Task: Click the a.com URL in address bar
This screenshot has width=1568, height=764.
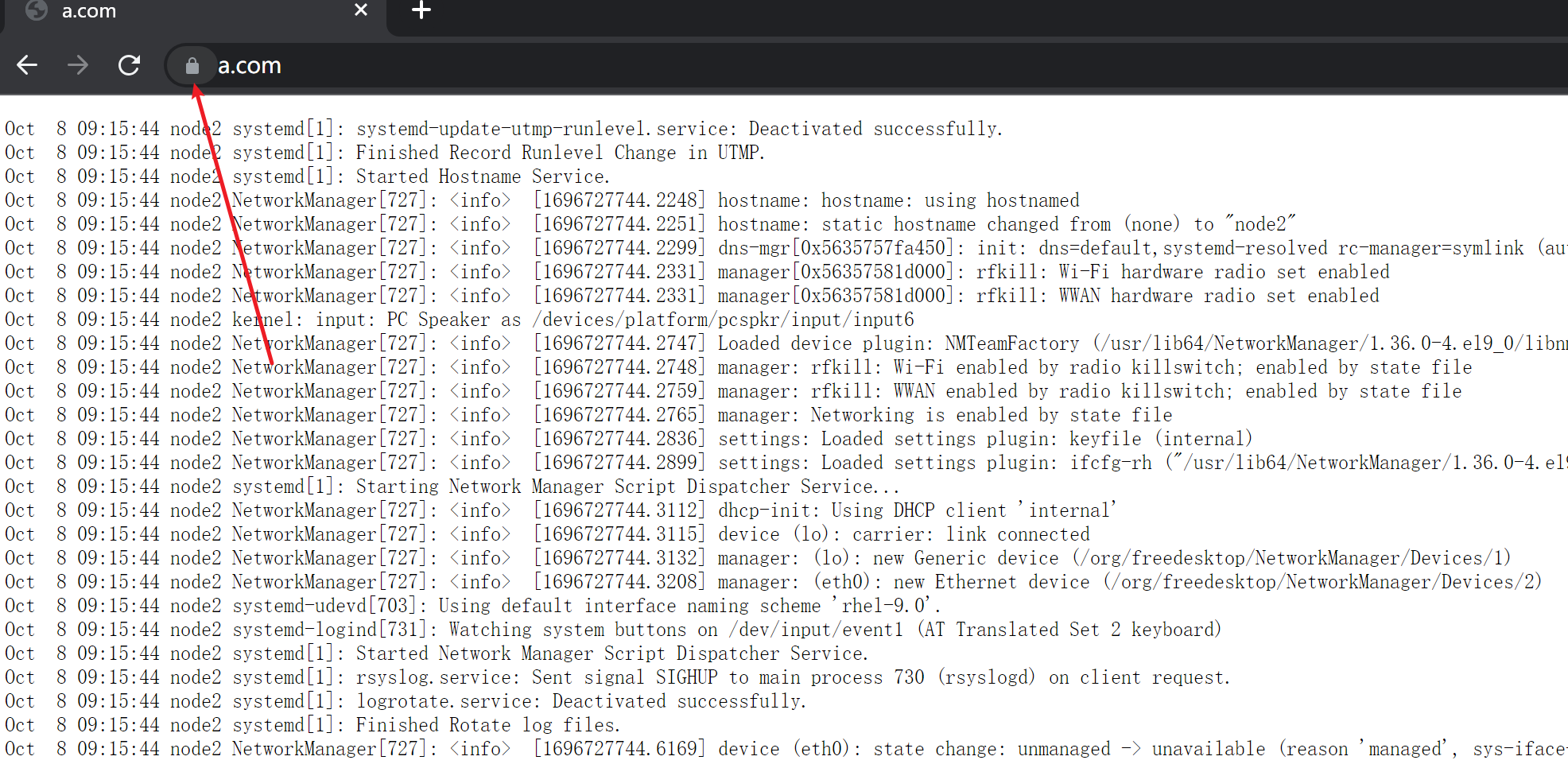Action: point(249,66)
